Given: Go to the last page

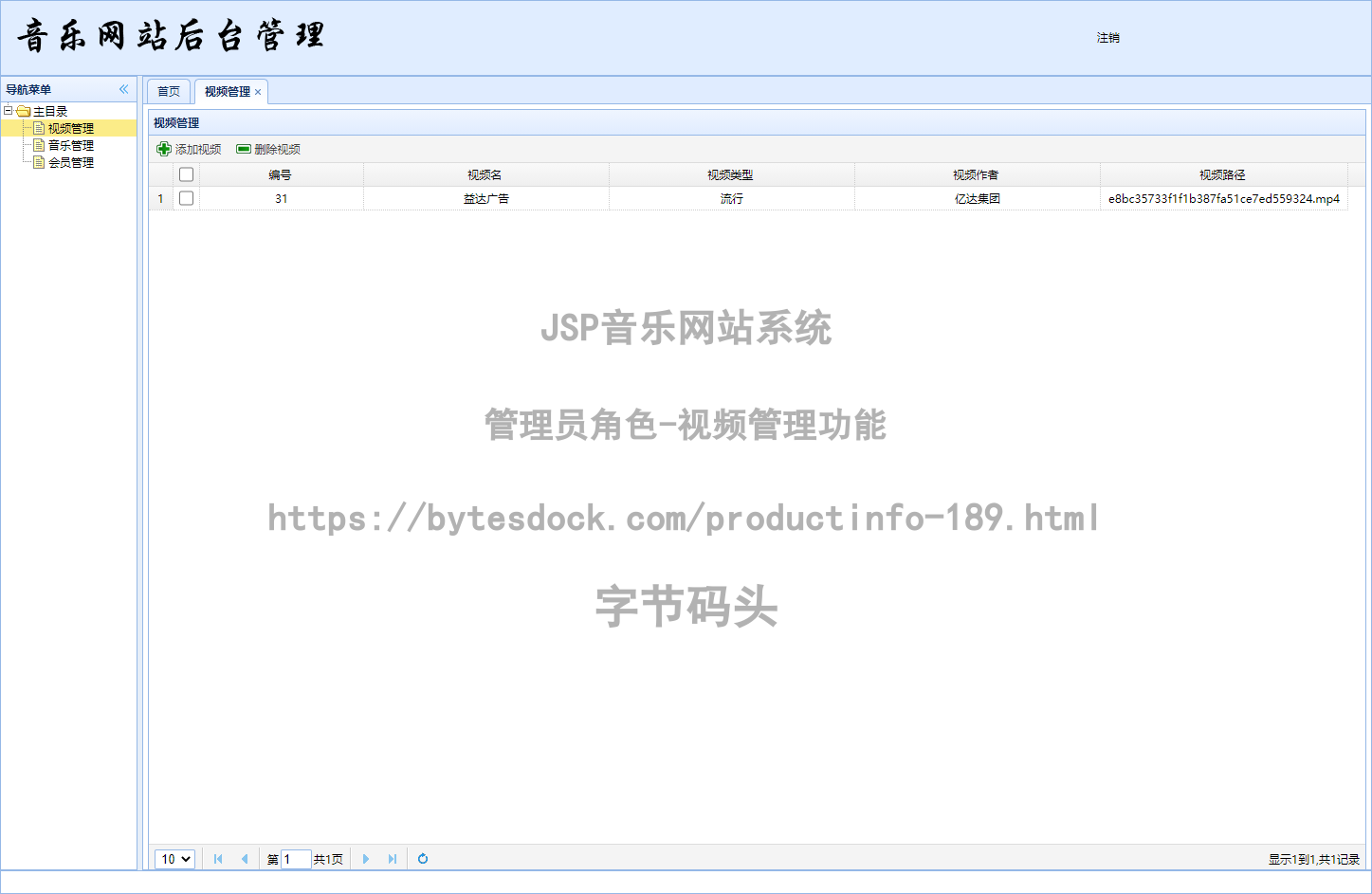Looking at the screenshot, I should (x=393, y=859).
